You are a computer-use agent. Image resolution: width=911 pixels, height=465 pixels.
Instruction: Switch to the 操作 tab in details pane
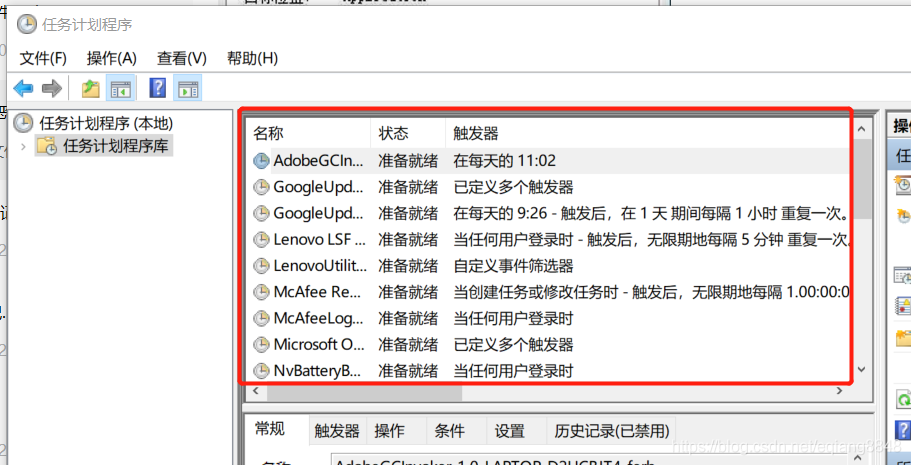pyautogui.click(x=389, y=431)
